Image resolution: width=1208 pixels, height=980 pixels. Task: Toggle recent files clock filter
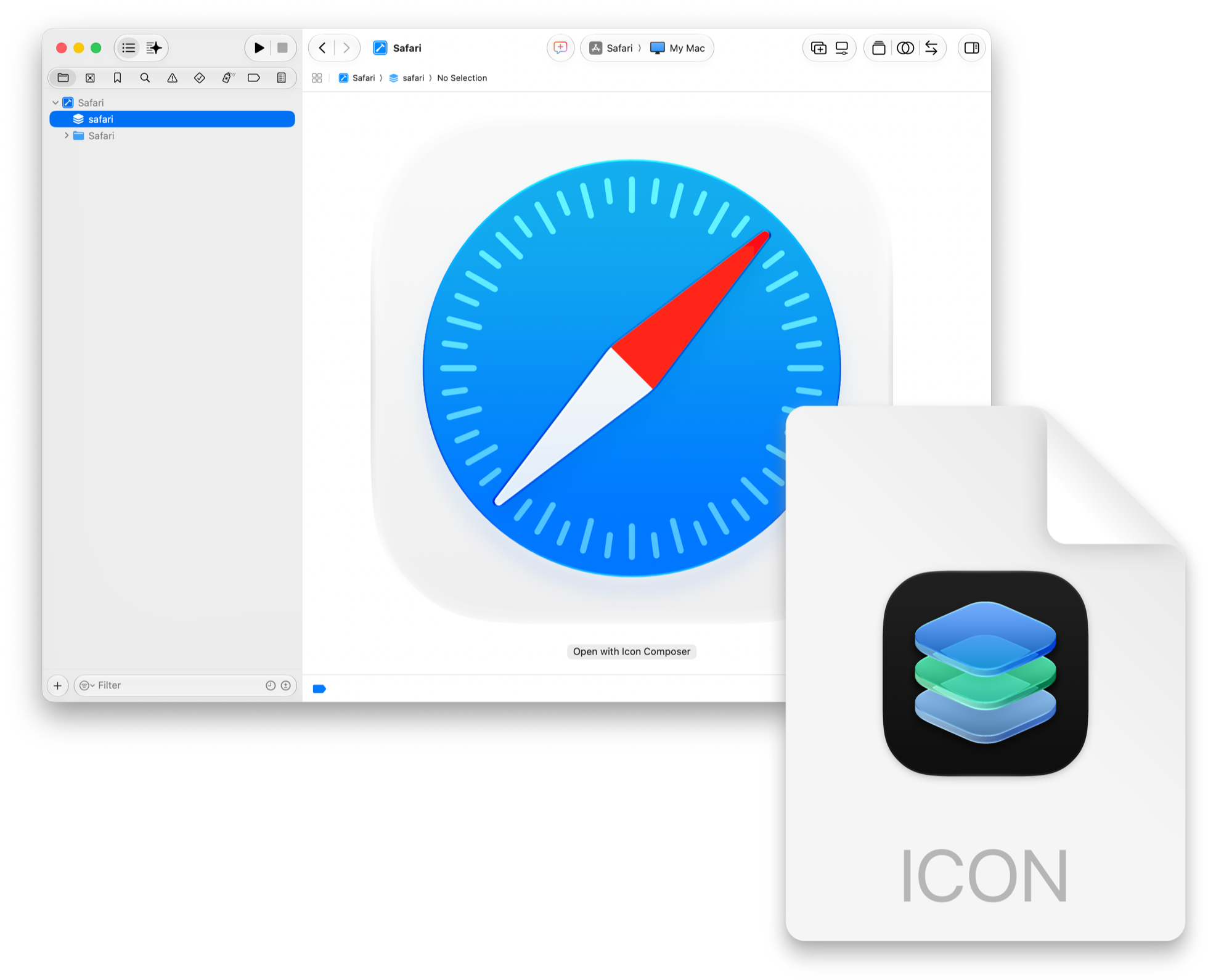270,685
